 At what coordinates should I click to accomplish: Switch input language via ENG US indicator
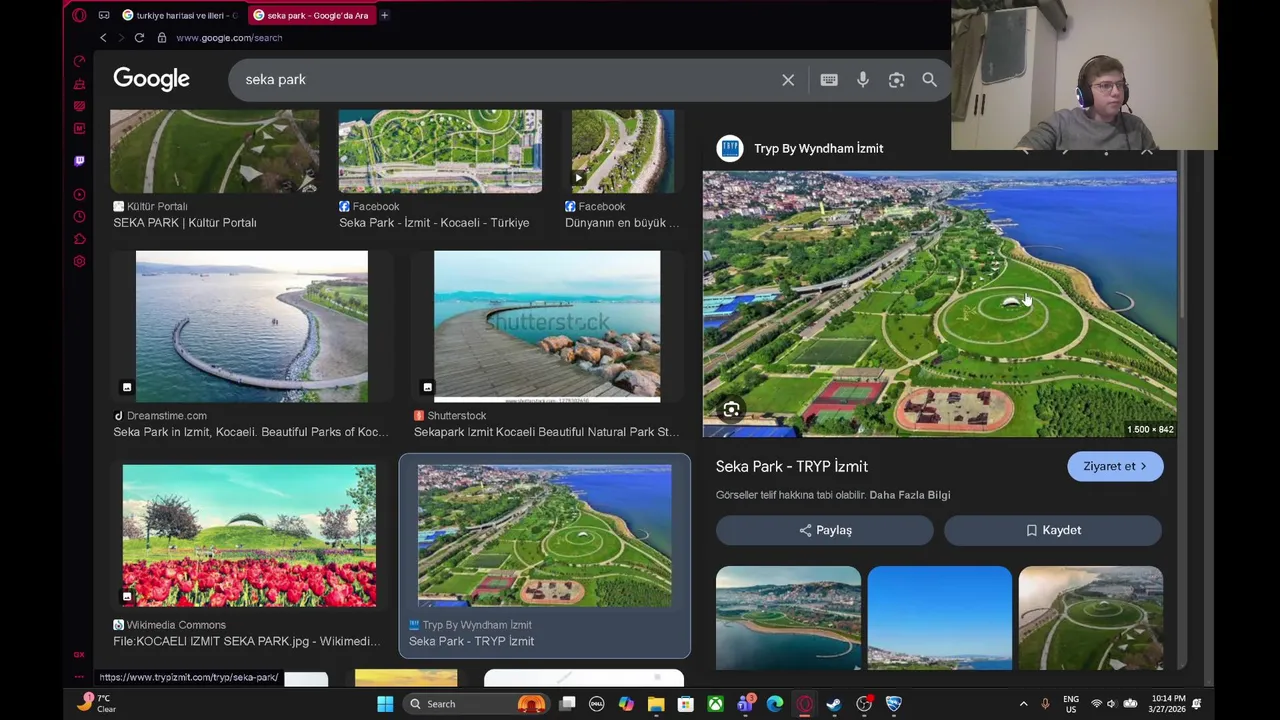click(1071, 704)
